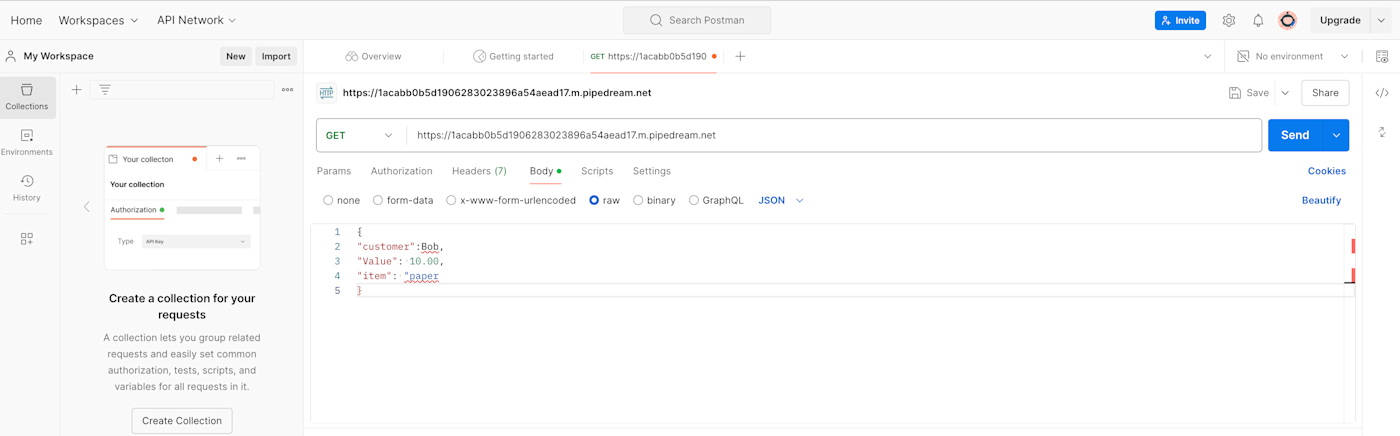Image resolution: width=1400 pixels, height=436 pixels.
Task: Expand the Send button dropdown arrow
Action: pos(1336,135)
